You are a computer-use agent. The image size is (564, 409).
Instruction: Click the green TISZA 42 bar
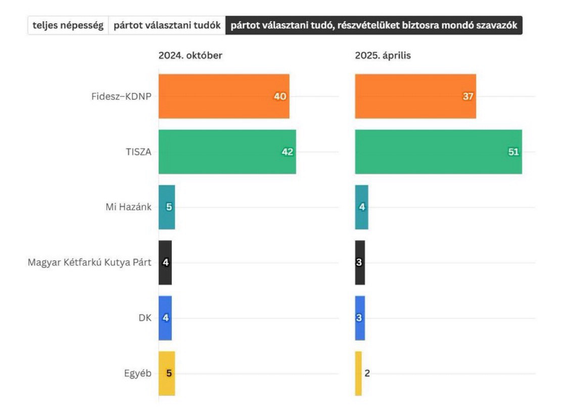(227, 152)
